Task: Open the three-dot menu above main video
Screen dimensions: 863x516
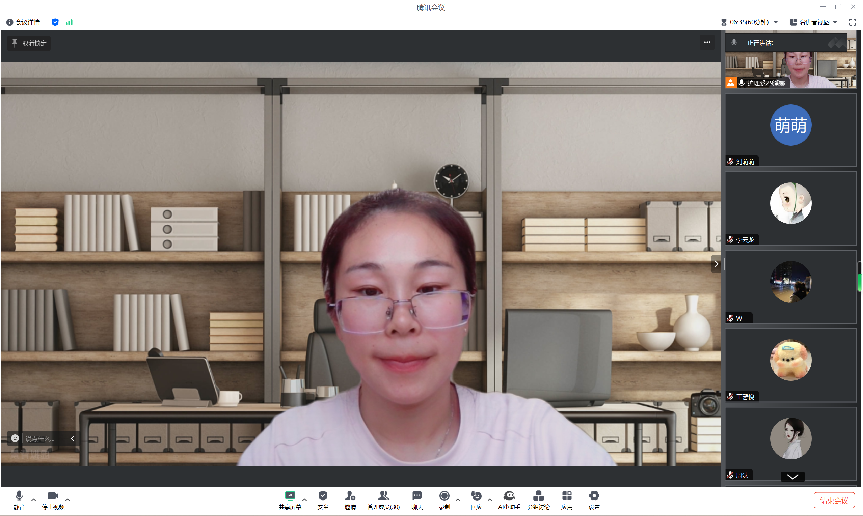Action: [x=707, y=43]
